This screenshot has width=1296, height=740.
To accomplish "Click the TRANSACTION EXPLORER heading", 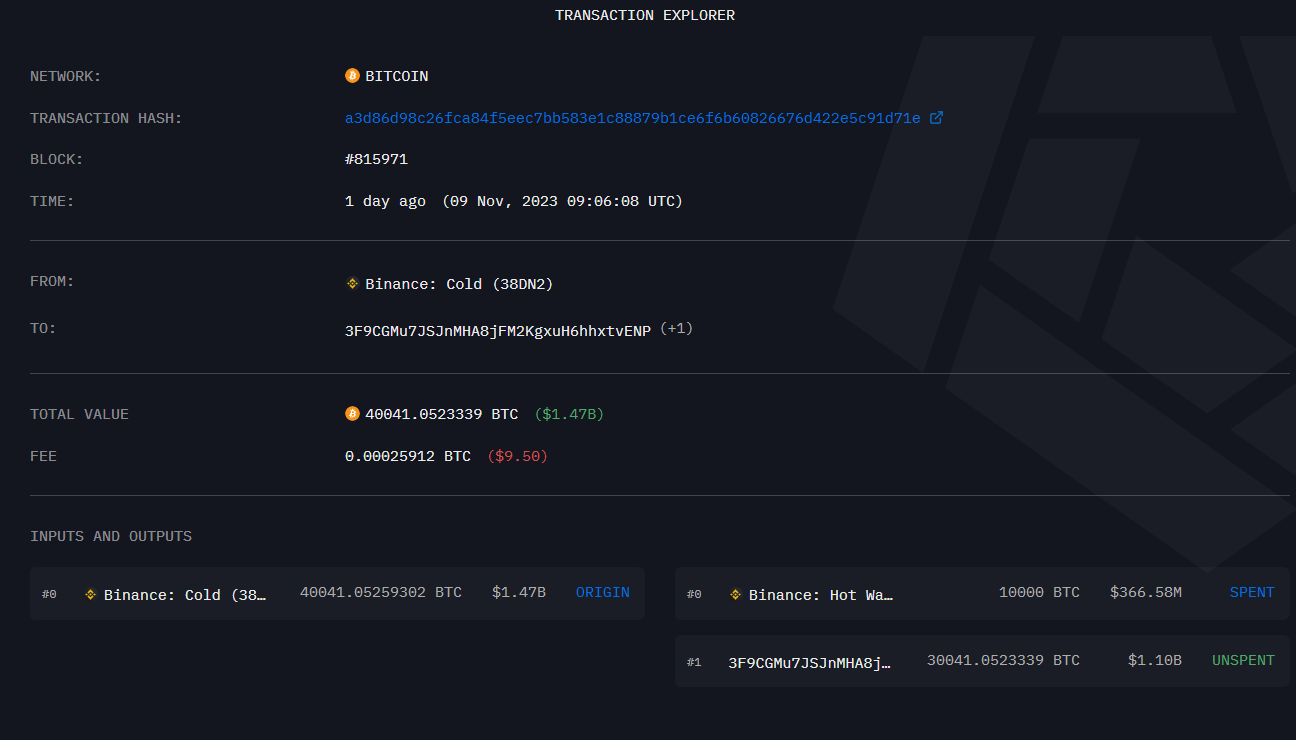I will pos(645,15).
